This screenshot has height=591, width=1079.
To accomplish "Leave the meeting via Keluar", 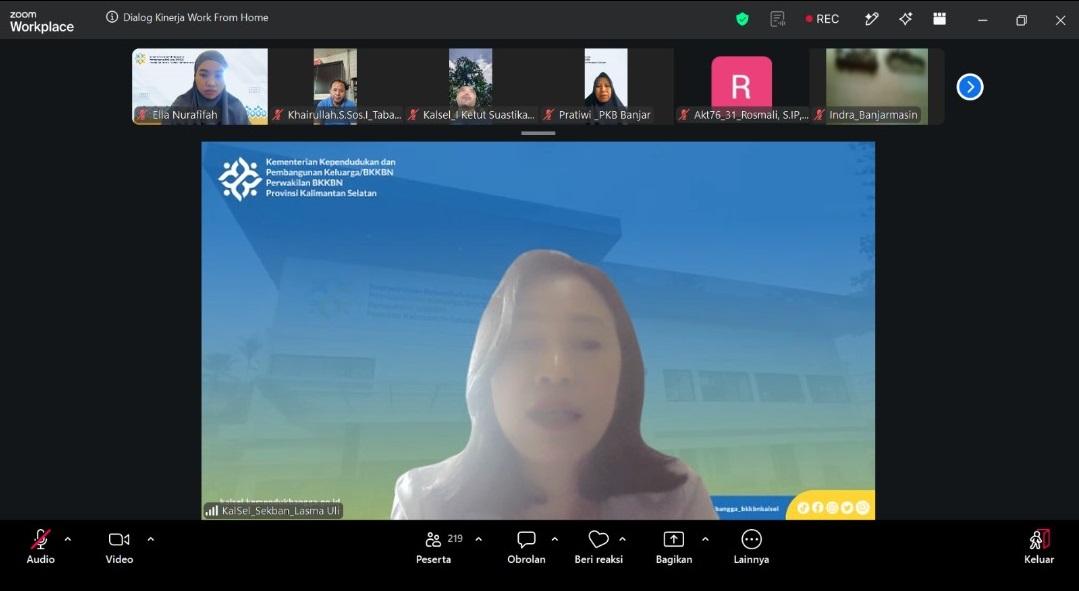I will [x=1039, y=547].
